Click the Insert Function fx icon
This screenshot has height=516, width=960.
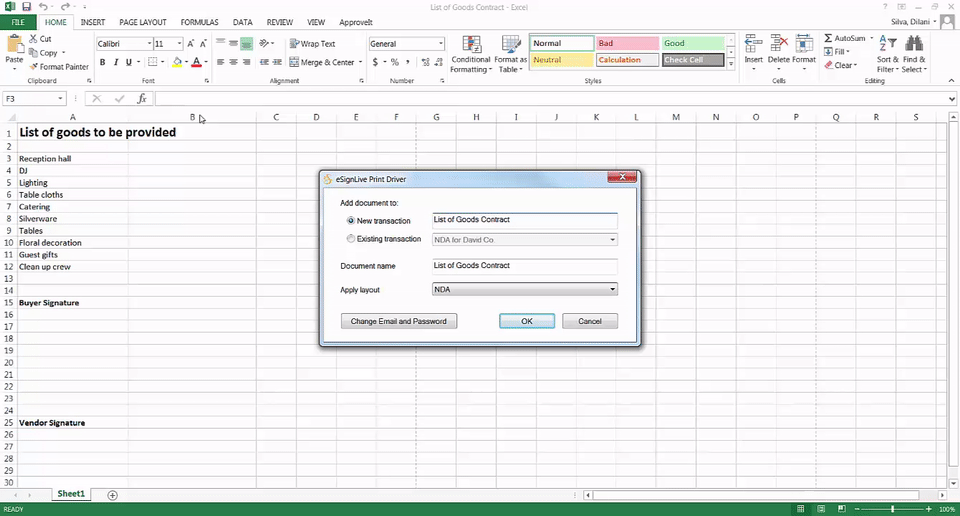coord(141,99)
